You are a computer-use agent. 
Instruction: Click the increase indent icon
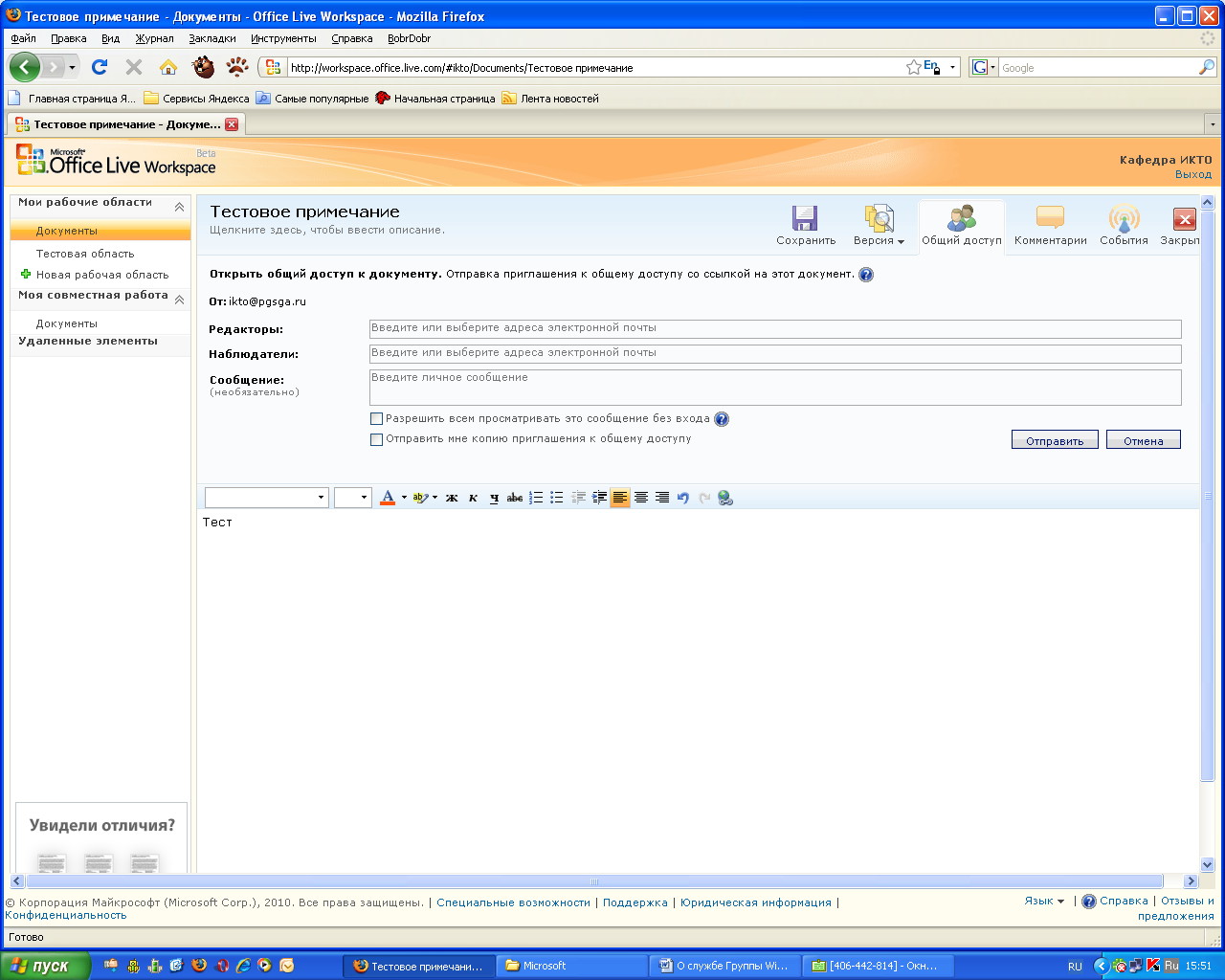(x=599, y=498)
